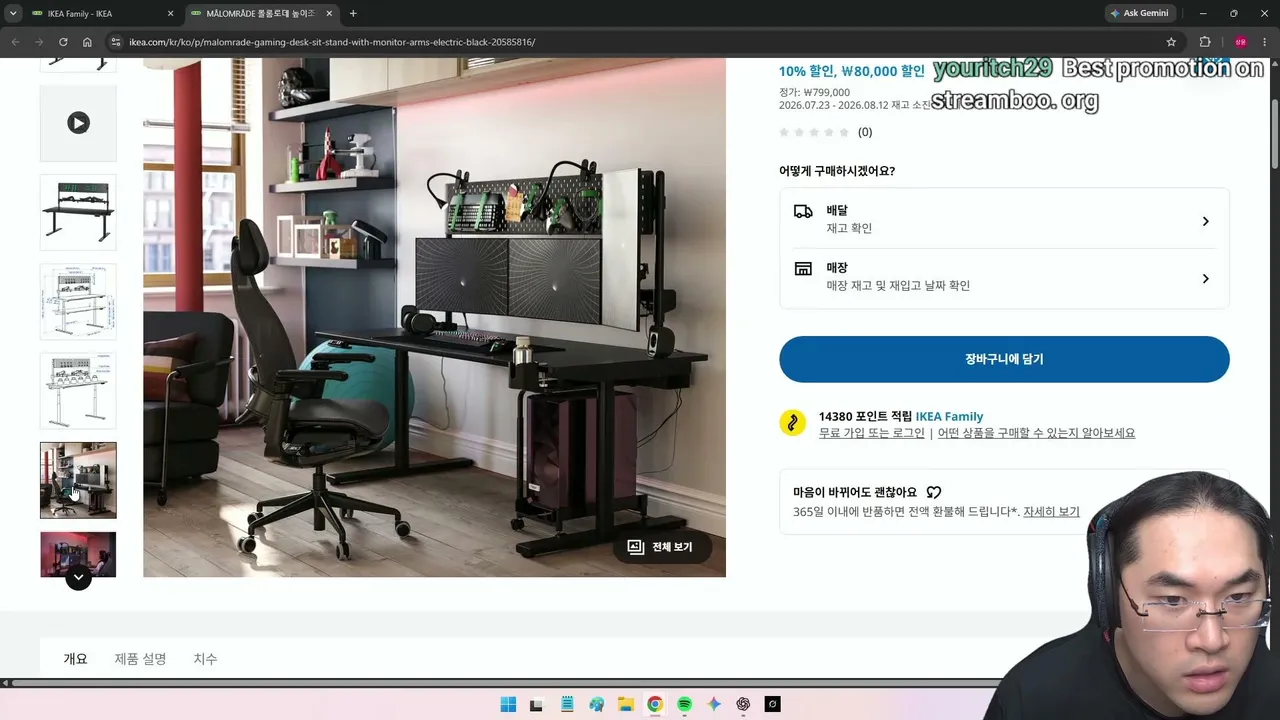Open the Chrome three-dot menu

1265,42
